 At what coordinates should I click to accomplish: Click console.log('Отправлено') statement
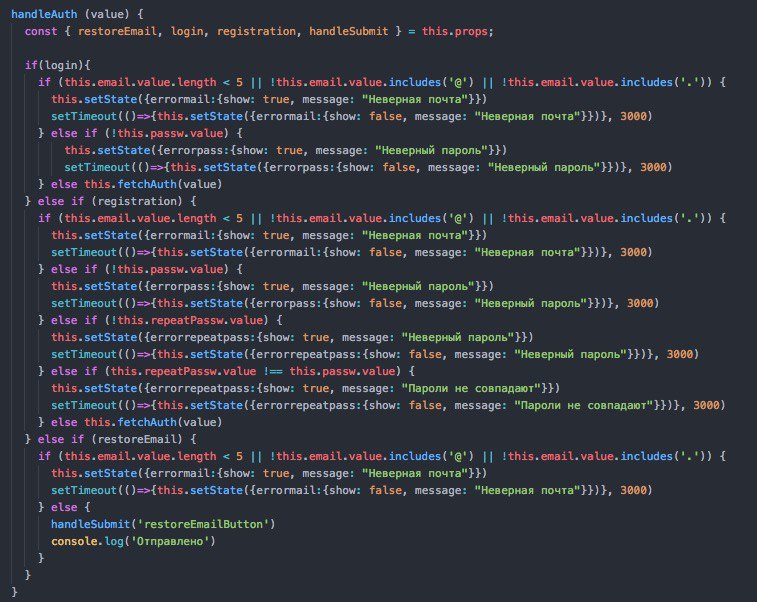133,541
